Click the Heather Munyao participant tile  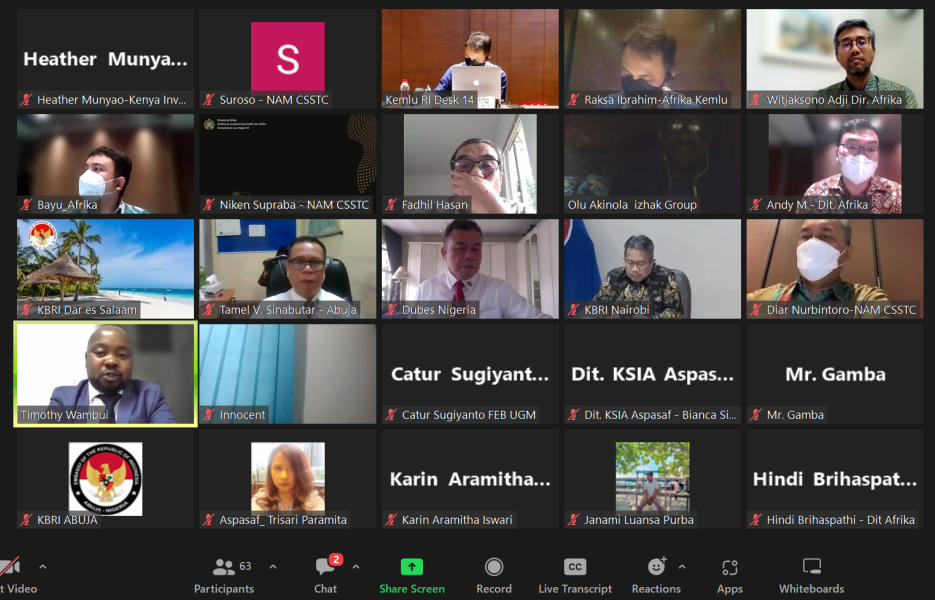(105, 59)
